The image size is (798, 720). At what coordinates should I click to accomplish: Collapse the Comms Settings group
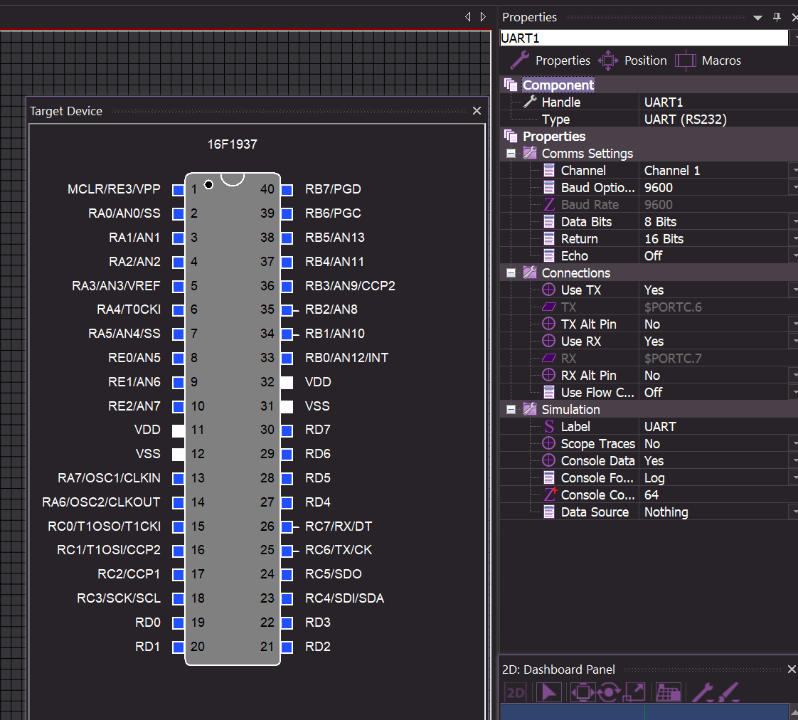pyautogui.click(x=511, y=153)
